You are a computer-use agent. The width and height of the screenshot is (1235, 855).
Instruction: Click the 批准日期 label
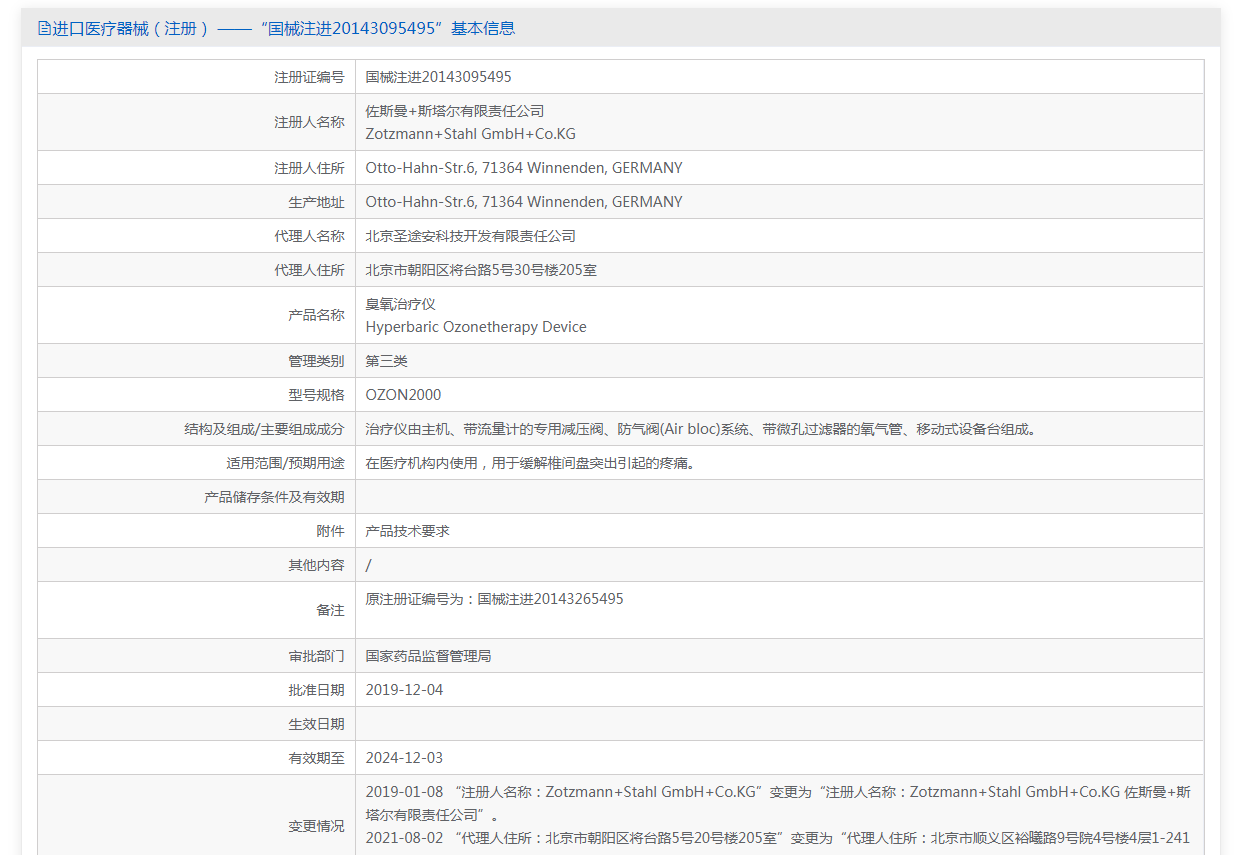(x=317, y=690)
